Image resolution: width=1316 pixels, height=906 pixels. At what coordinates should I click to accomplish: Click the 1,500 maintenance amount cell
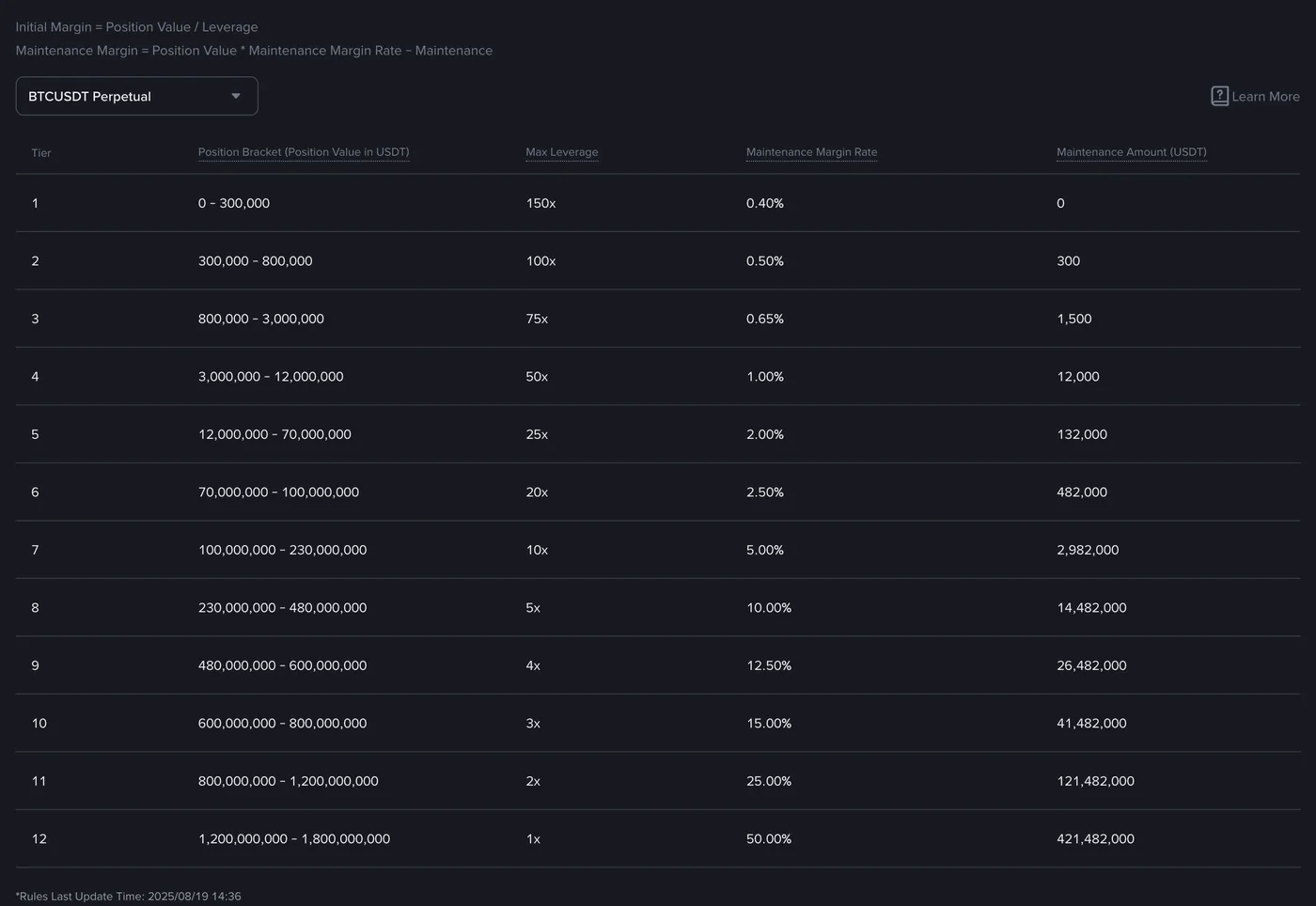click(x=1074, y=319)
